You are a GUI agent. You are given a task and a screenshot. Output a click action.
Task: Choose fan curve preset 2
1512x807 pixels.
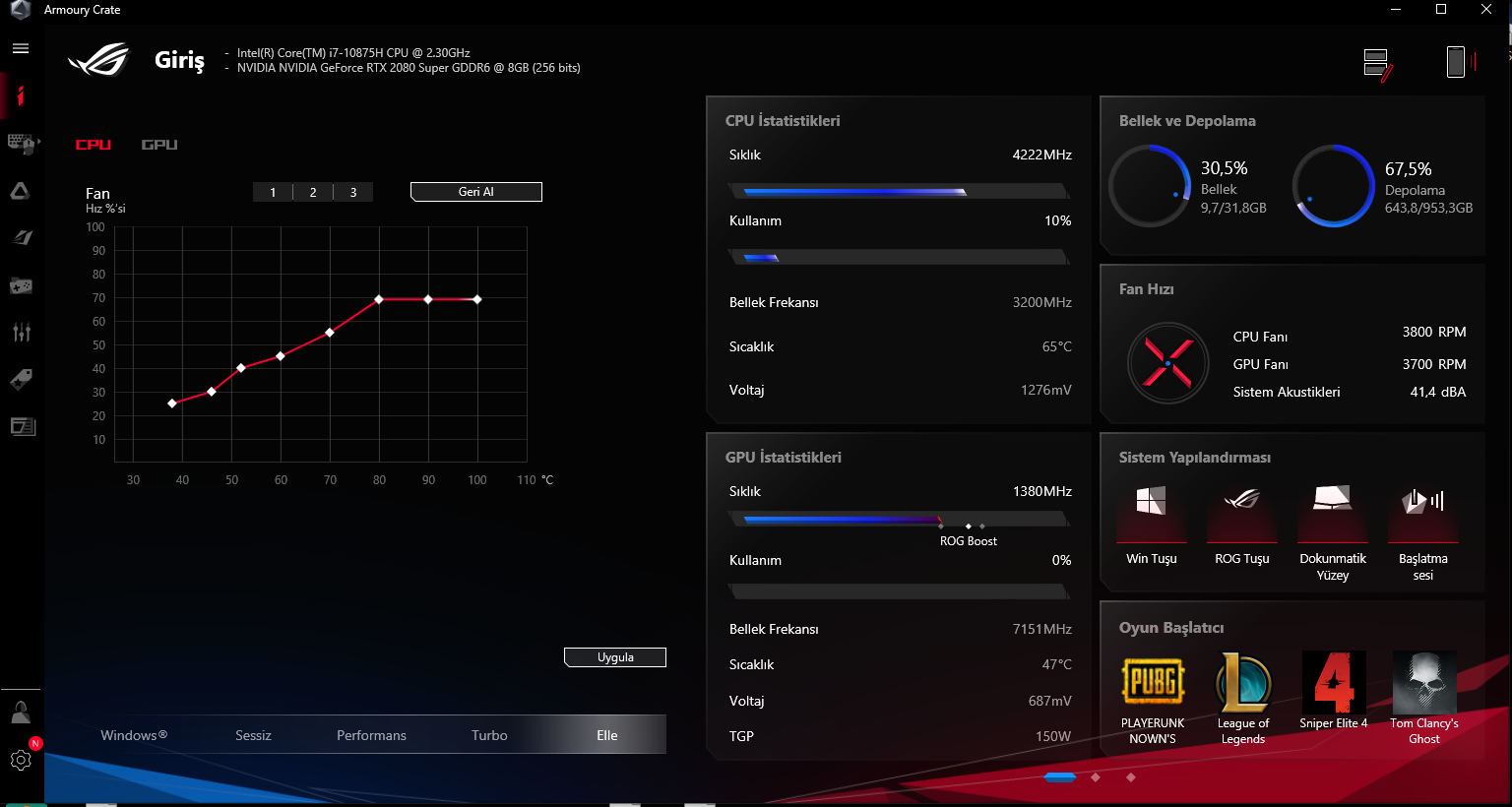(x=313, y=192)
